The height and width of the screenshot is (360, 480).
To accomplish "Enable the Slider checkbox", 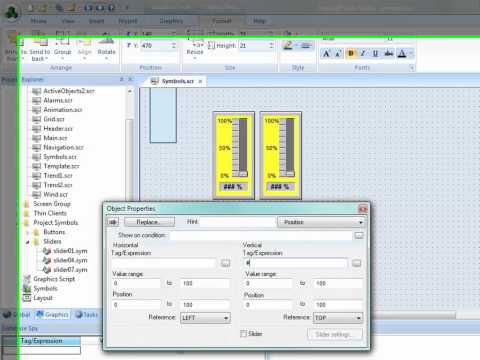I will pyautogui.click(x=244, y=334).
